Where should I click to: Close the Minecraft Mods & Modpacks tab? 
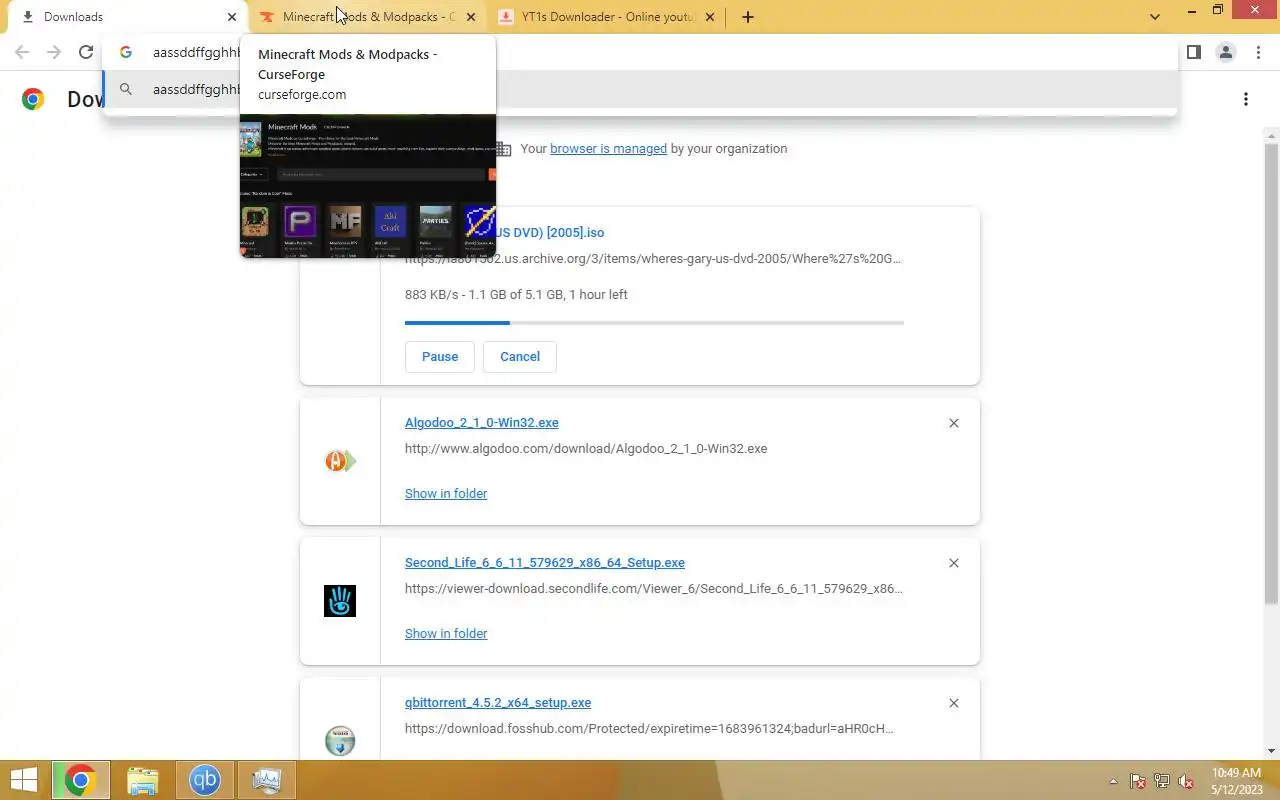471,17
